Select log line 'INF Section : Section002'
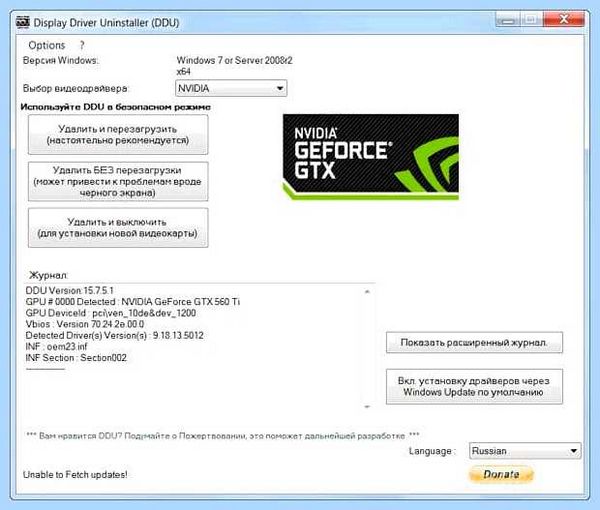This screenshot has height=510, width=600. point(76,358)
